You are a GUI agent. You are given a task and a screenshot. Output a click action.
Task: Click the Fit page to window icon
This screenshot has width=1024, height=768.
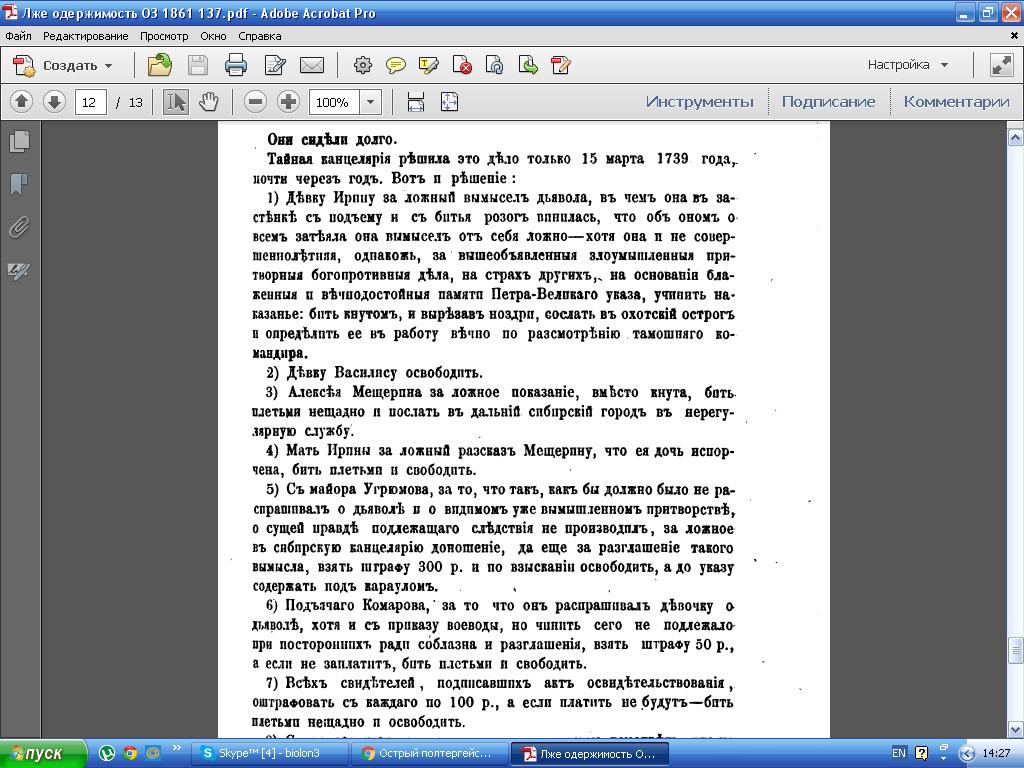click(449, 102)
